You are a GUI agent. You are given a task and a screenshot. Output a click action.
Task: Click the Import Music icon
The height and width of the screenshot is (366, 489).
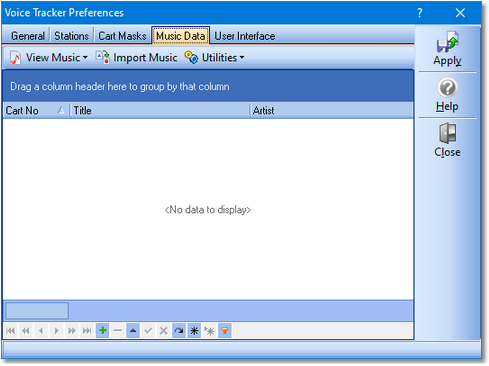tap(102, 57)
